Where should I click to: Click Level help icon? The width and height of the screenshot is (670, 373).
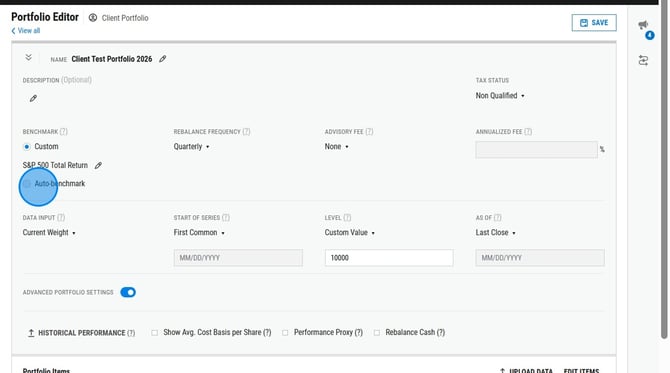[347, 217]
